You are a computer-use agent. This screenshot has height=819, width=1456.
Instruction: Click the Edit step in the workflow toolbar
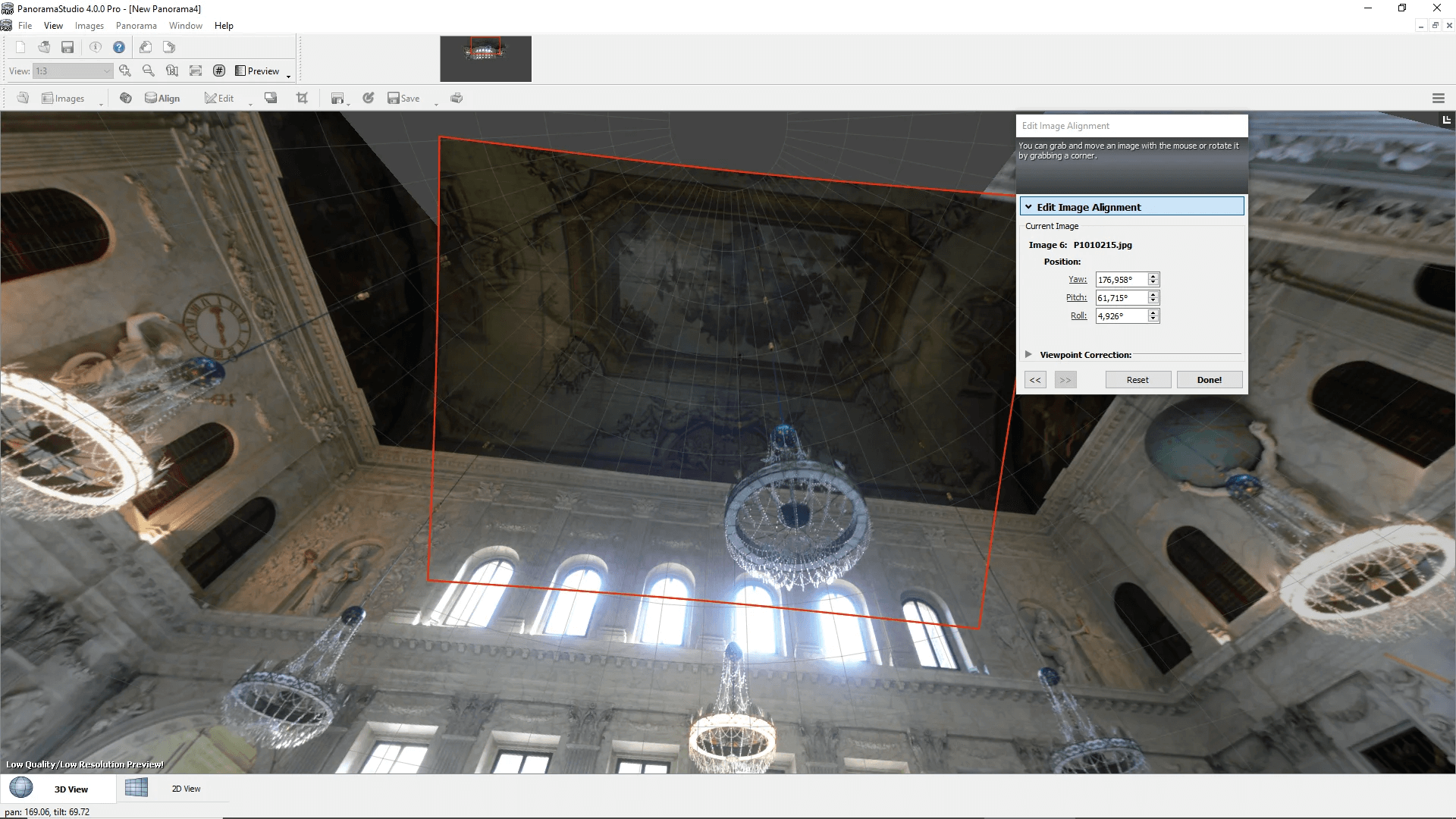pyautogui.click(x=221, y=98)
